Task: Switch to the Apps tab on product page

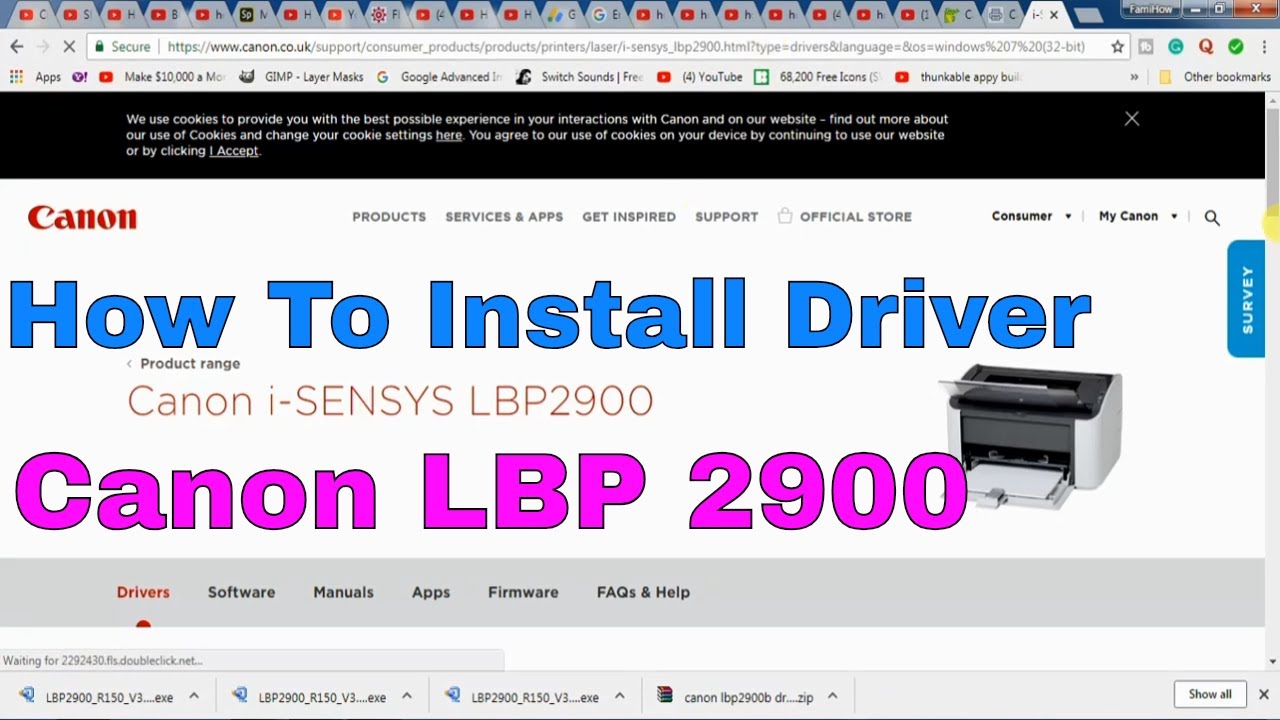Action: pyautogui.click(x=431, y=592)
